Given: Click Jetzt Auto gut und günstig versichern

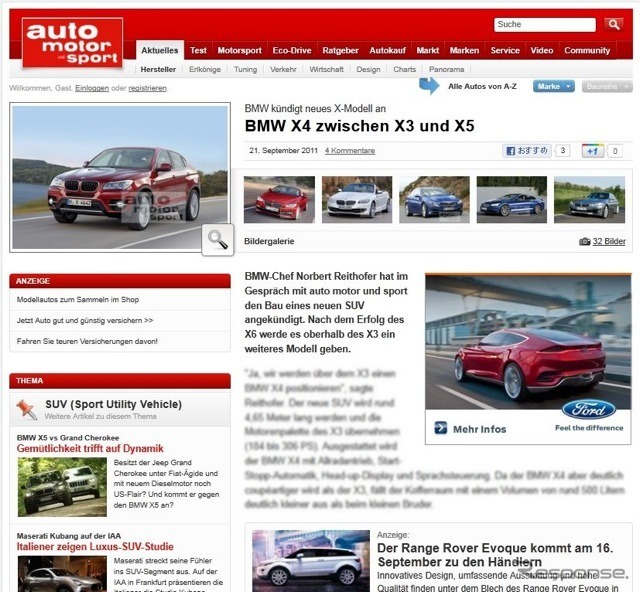Looking at the screenshot, I should (x=85, y=320).
